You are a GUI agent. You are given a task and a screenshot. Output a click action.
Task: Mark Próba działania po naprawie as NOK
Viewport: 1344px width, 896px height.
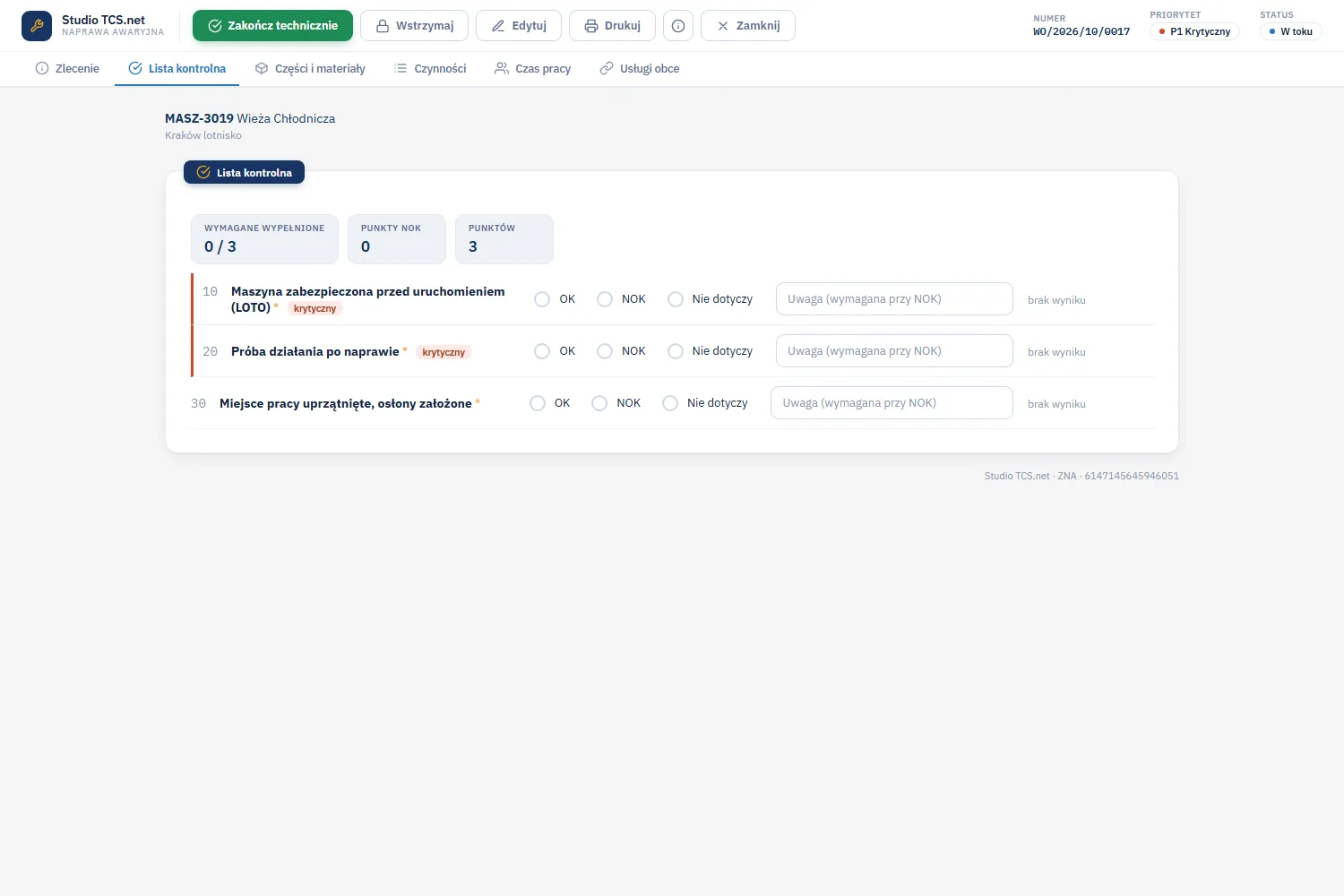pyautogui.click(x=605, y=351)
